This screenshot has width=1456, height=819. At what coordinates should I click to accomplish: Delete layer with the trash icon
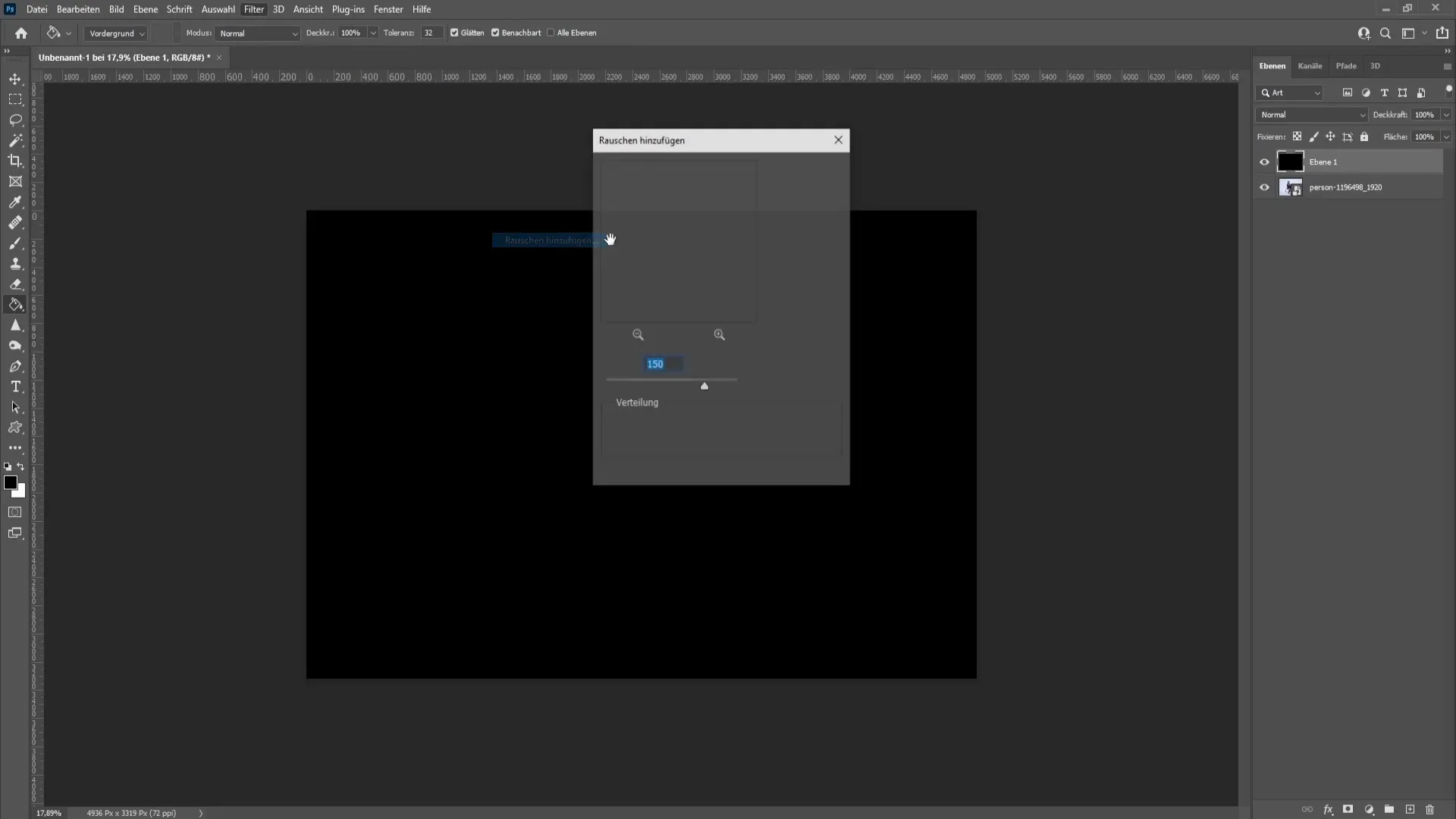click(x=1429, y=809)
